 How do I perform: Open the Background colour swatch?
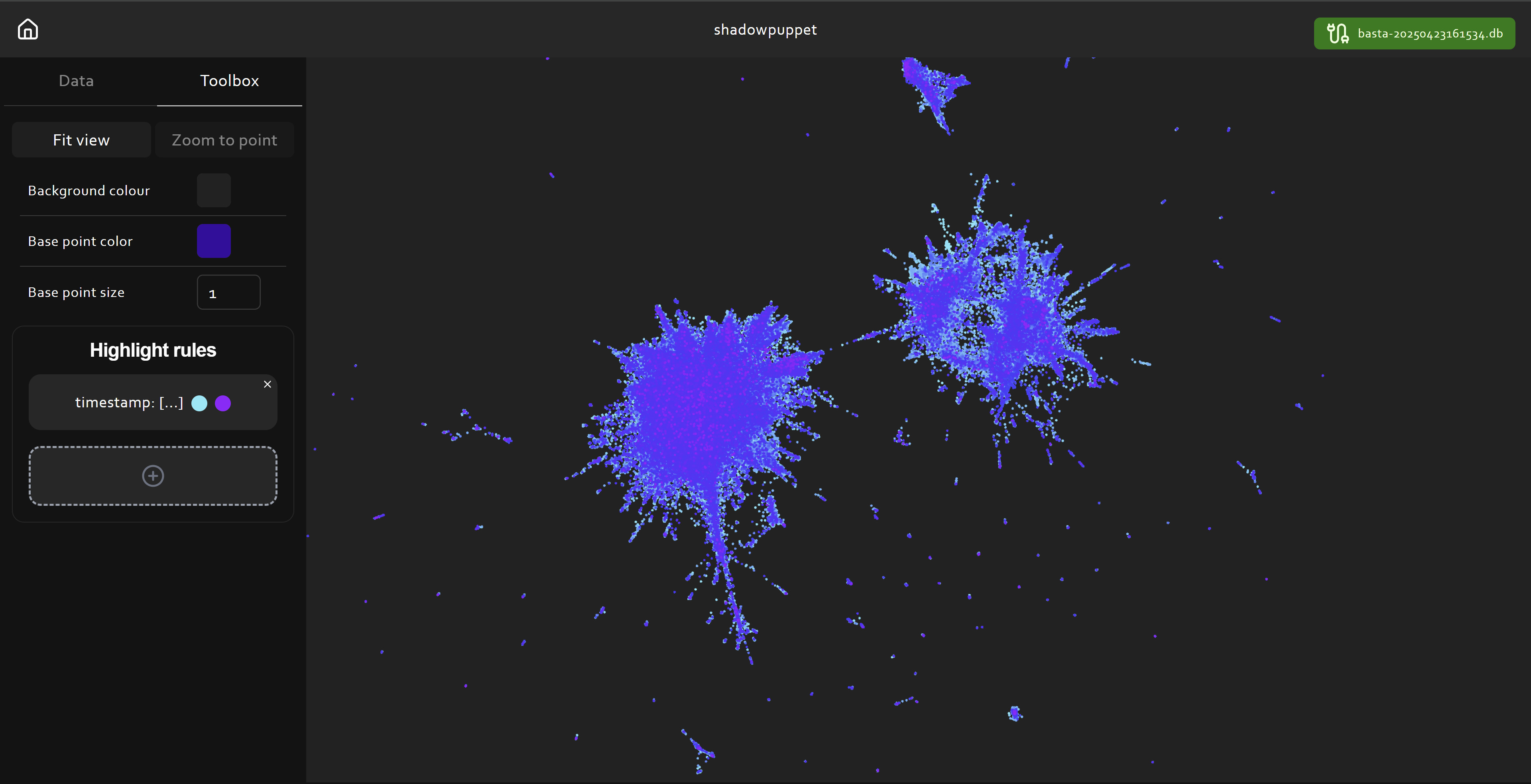pos(213,191)
